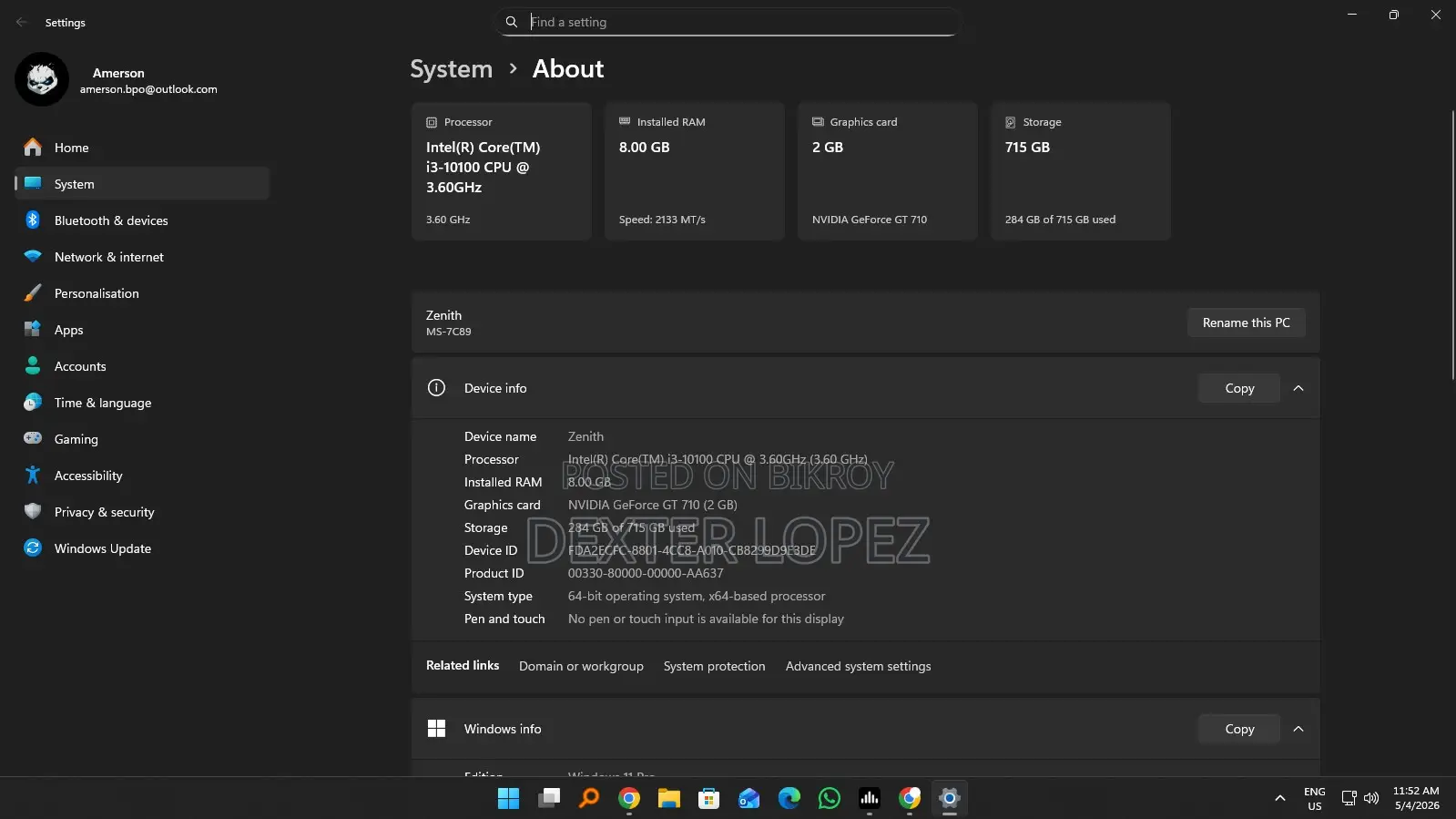Open the audio bars app on taskbar
The image size is (1456, 819).
click(870, 798)
